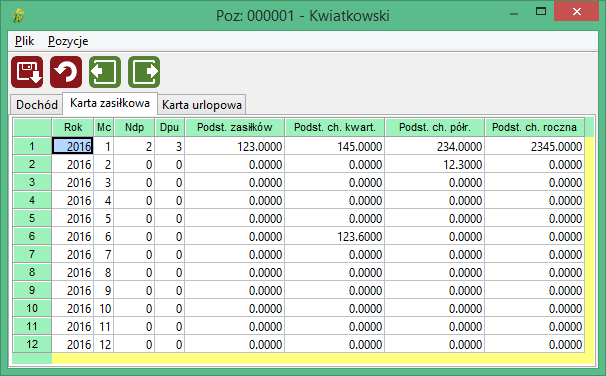Click the Podst. ch. półr. column header

point(435,127)
